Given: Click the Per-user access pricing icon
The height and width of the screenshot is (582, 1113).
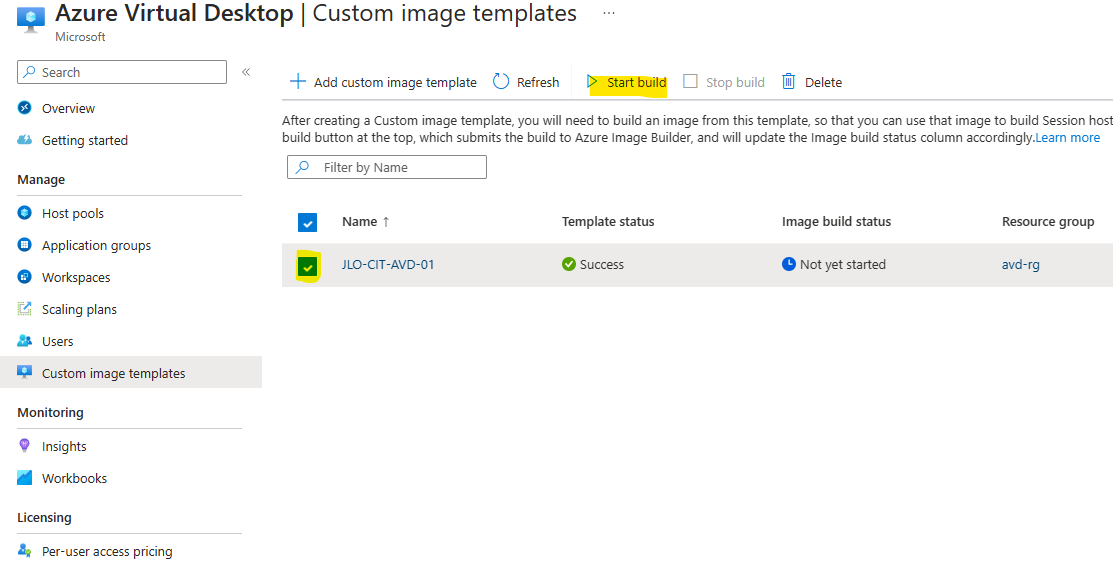Looking at the screenshot, I should tap(25, 551).
